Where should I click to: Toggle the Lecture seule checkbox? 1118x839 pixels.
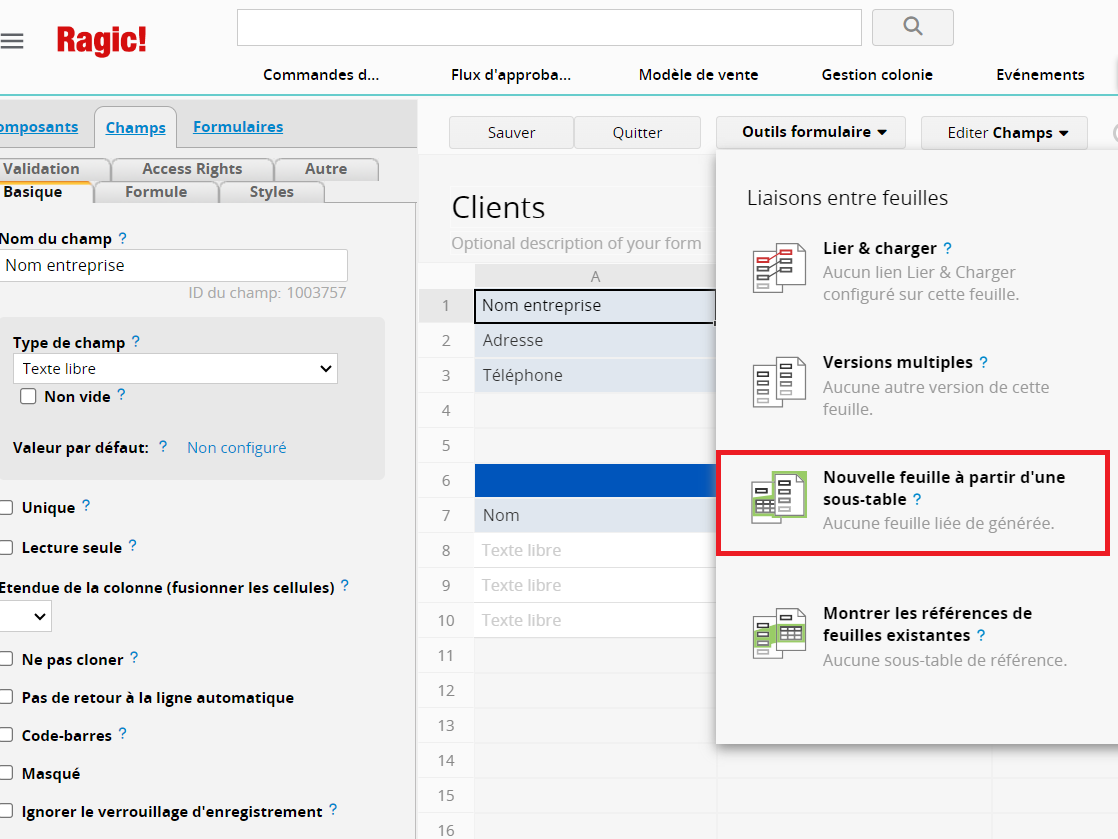7,548
